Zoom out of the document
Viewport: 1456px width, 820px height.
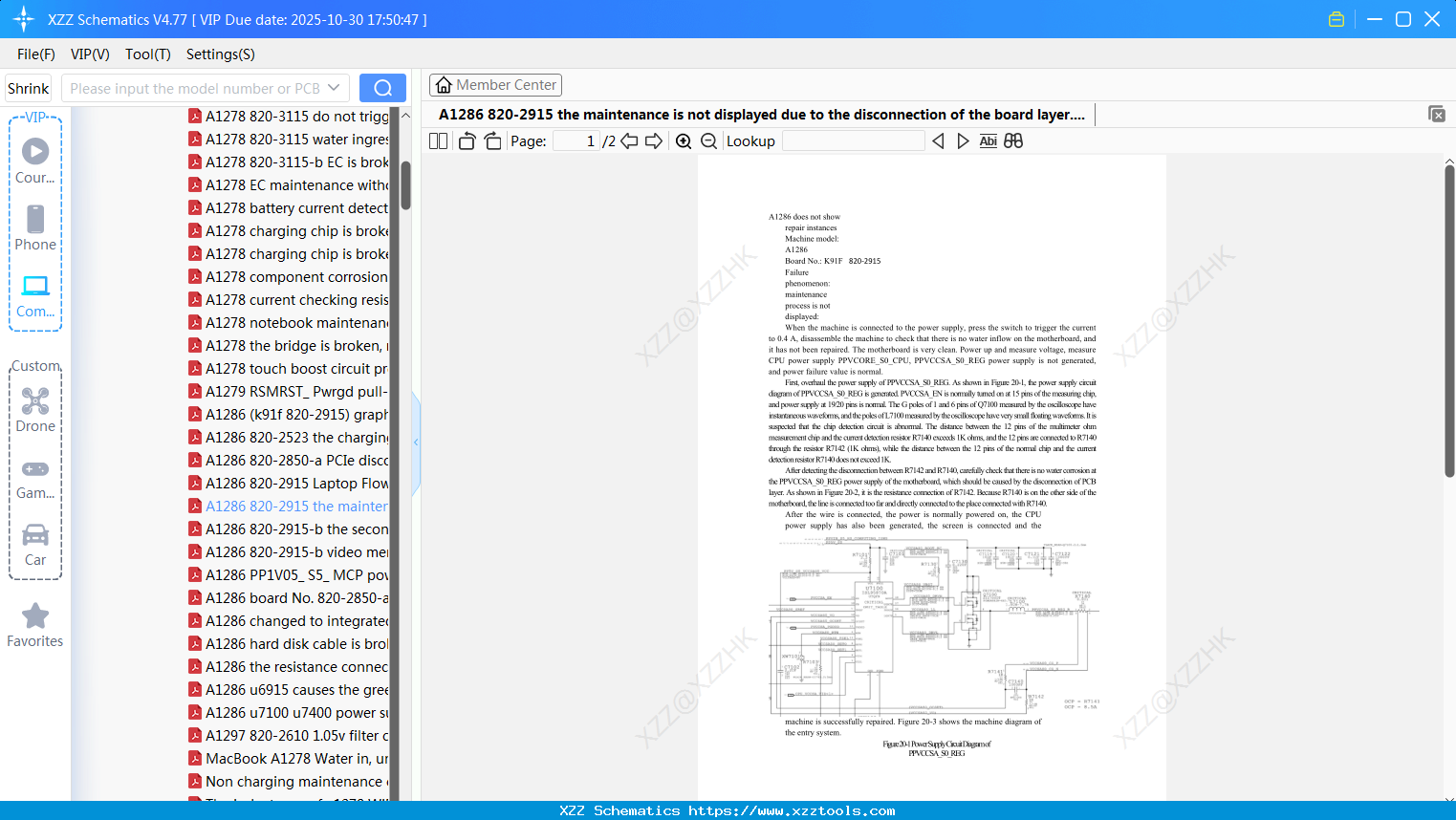pyautogui.click(x=708, y=141)
